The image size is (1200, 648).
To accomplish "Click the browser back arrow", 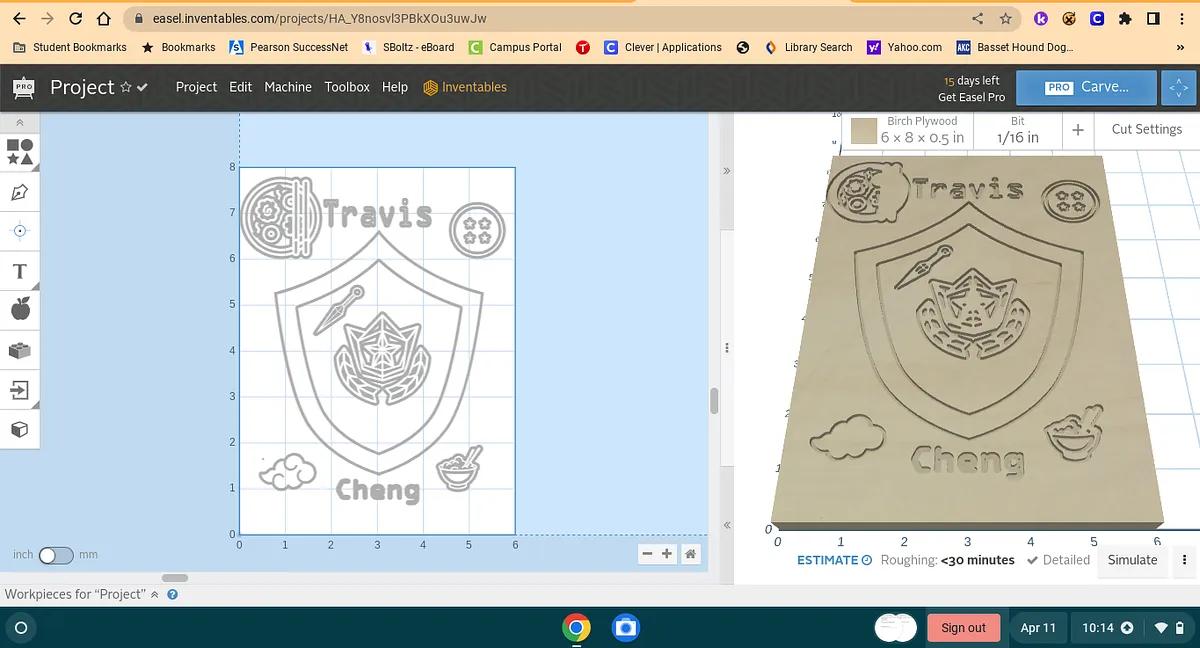I will coord(19,18).
